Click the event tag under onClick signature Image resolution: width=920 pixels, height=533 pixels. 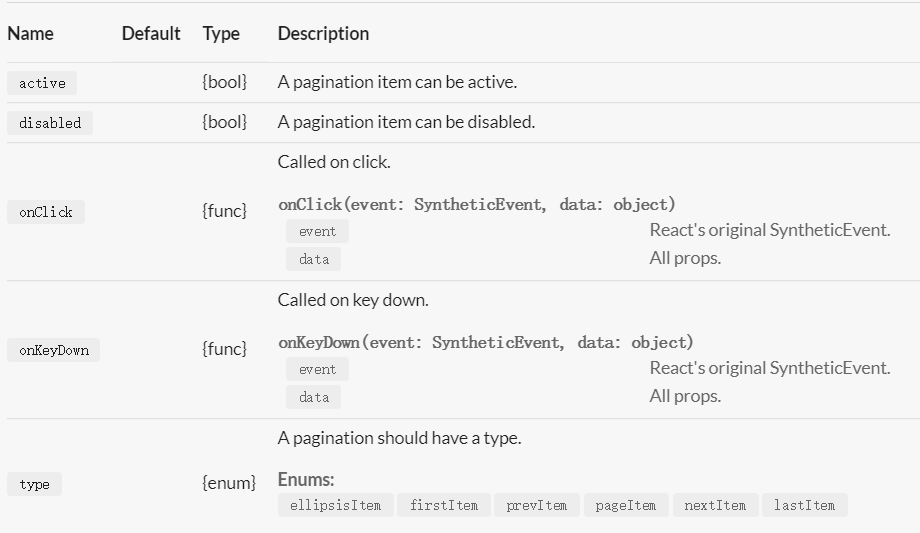pyautogui.click(x=317, y=231)
